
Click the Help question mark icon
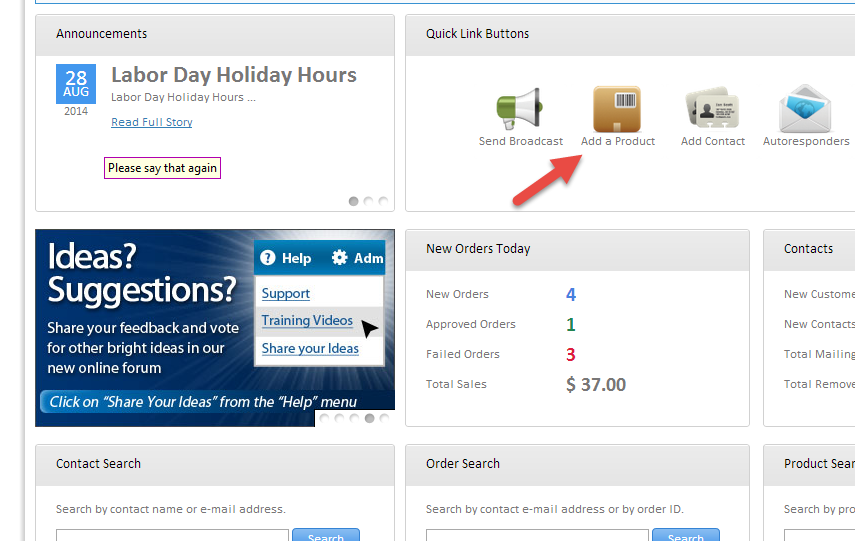(x=268, y=258)
